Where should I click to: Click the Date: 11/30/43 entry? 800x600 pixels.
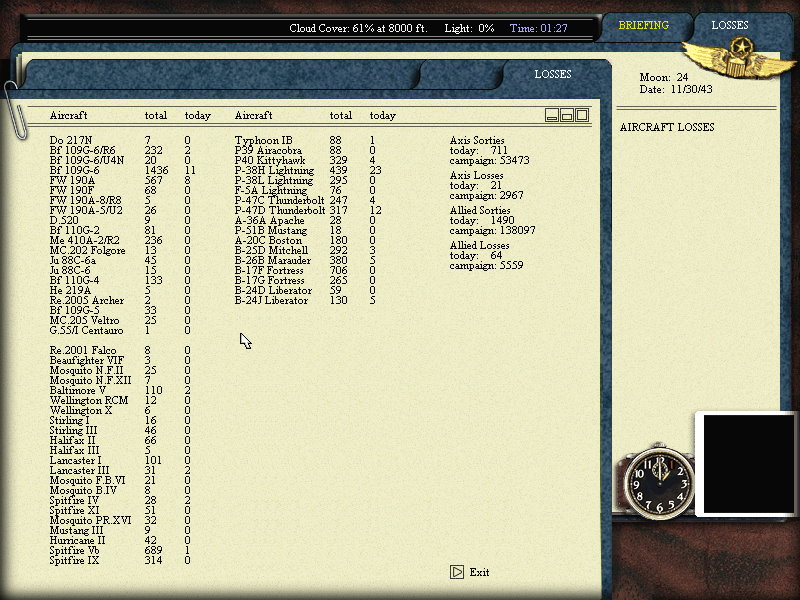click(x=676, y=89)
